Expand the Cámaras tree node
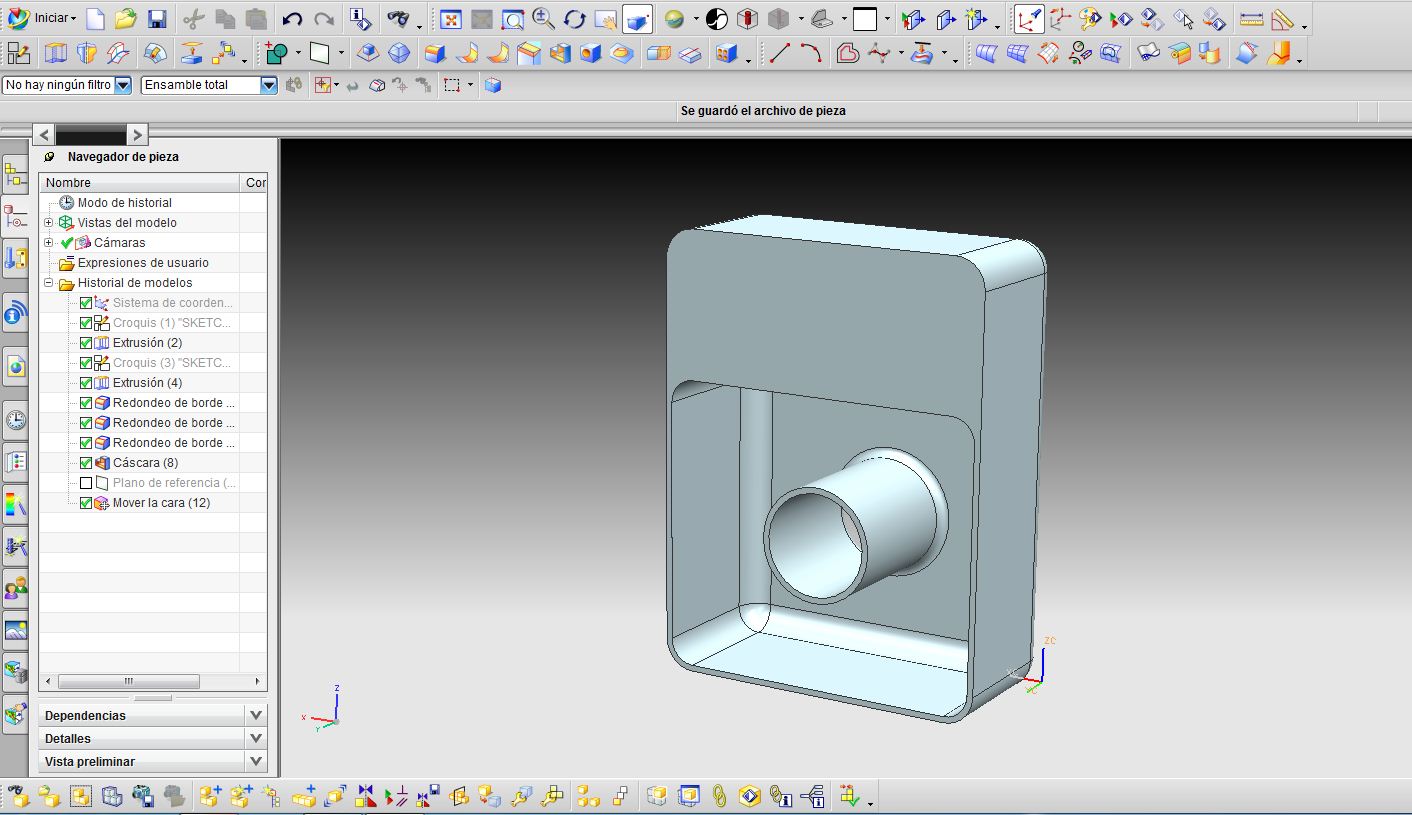 48,242
